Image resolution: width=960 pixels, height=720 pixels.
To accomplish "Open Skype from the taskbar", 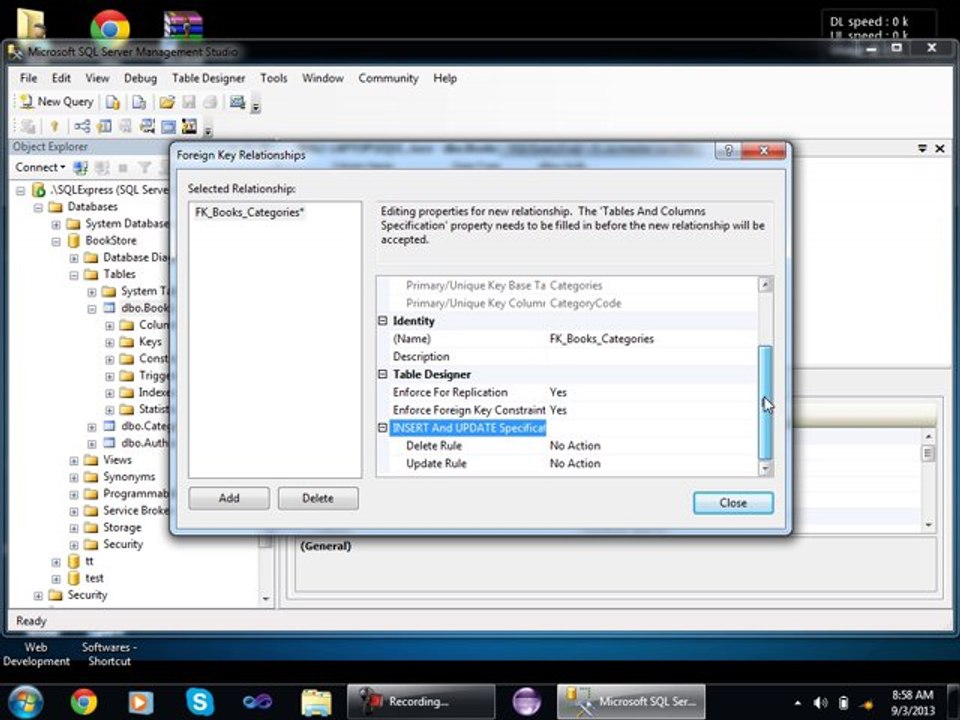I will (x=200, y=702).
